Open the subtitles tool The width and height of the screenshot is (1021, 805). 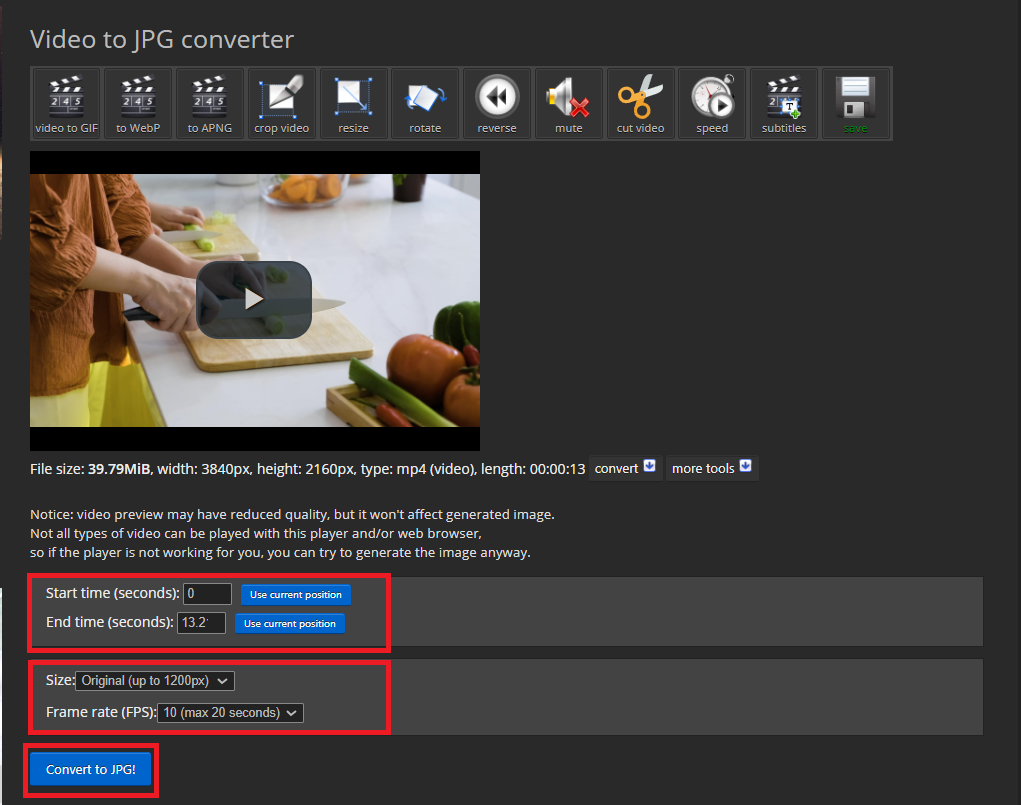(784, 103)
